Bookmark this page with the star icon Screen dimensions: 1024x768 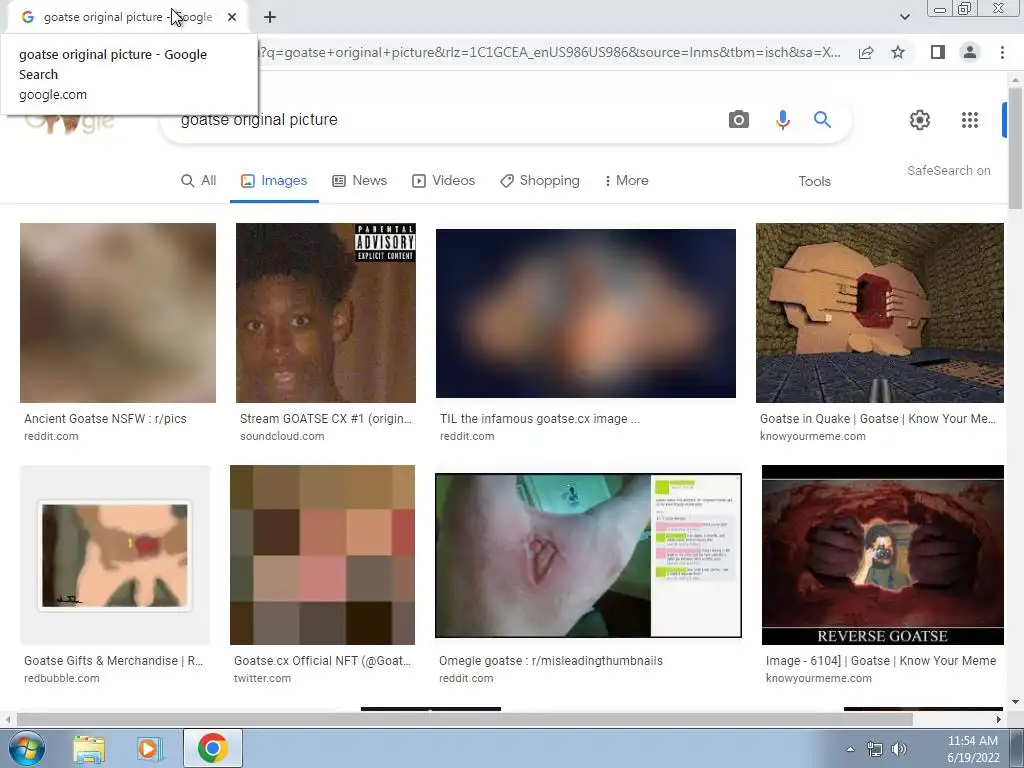pyautogui.click(x=898, y=52)
